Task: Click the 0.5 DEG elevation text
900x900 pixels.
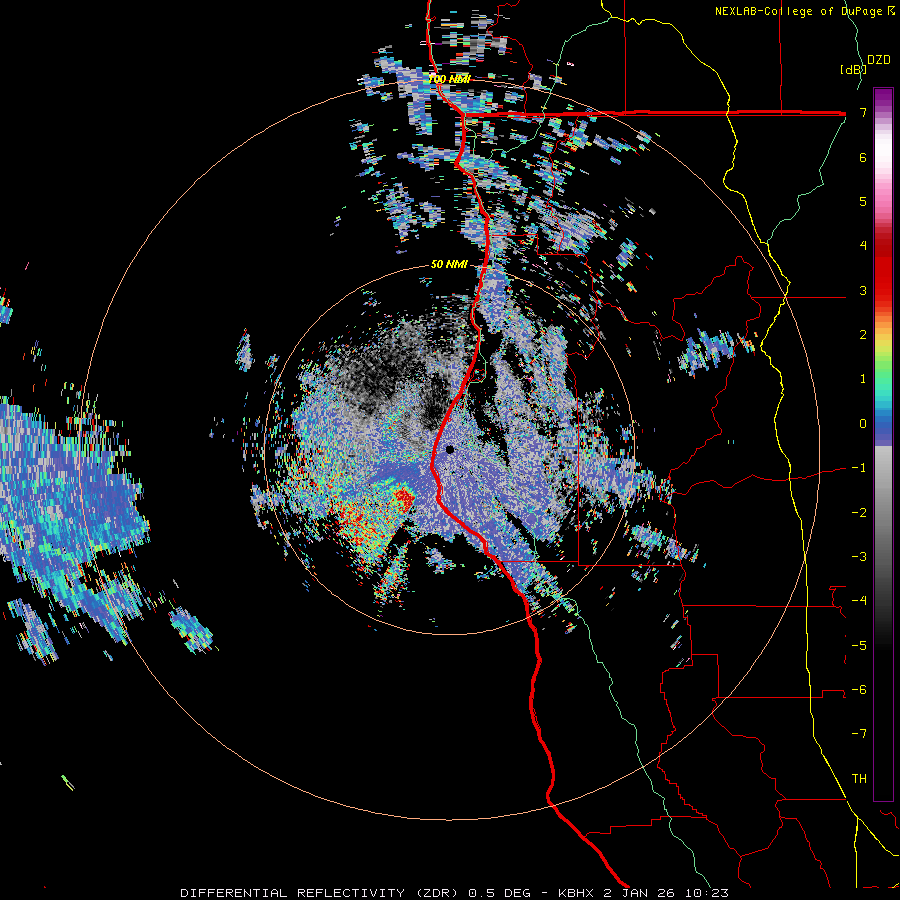Action: 498,893
